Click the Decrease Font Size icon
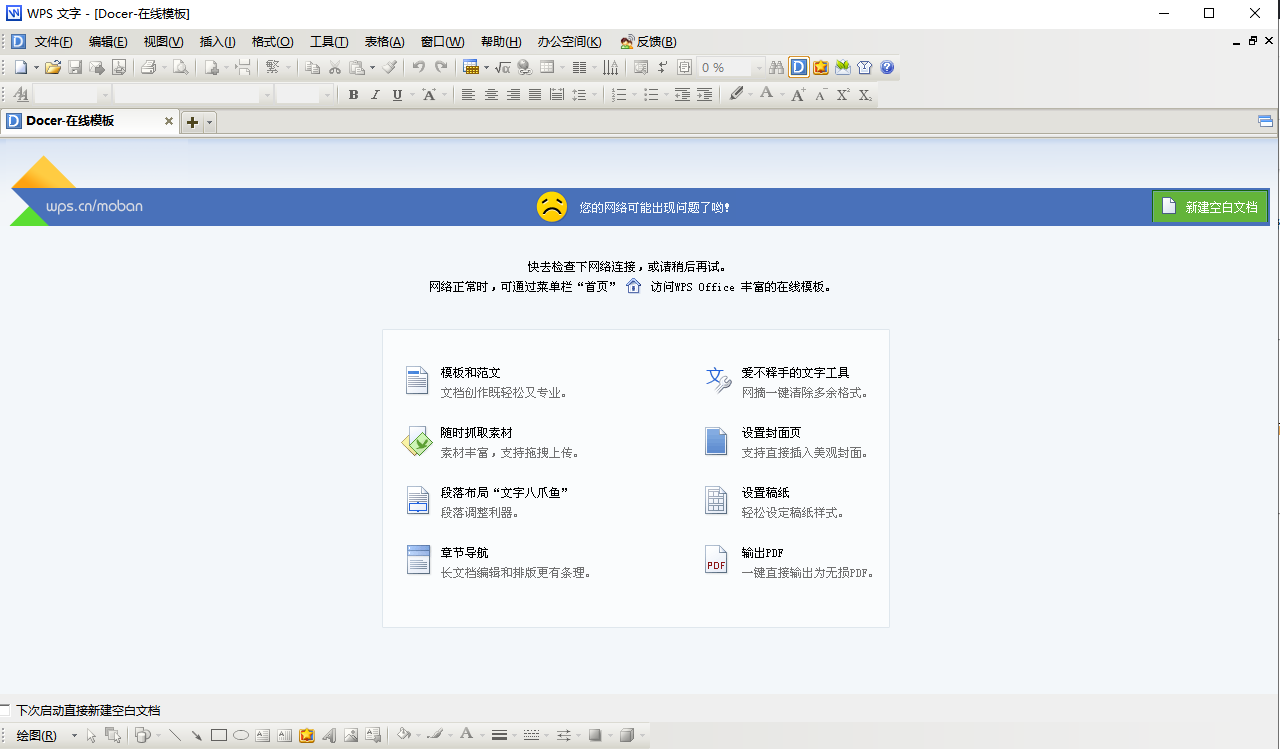 (x=821, y=94)
